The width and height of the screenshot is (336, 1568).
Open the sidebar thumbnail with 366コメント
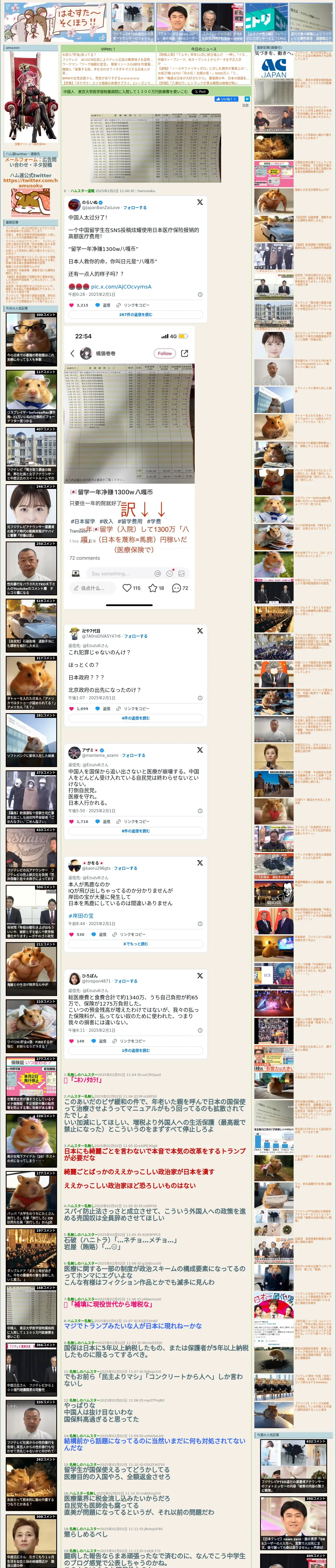(x=31, y=1370)
